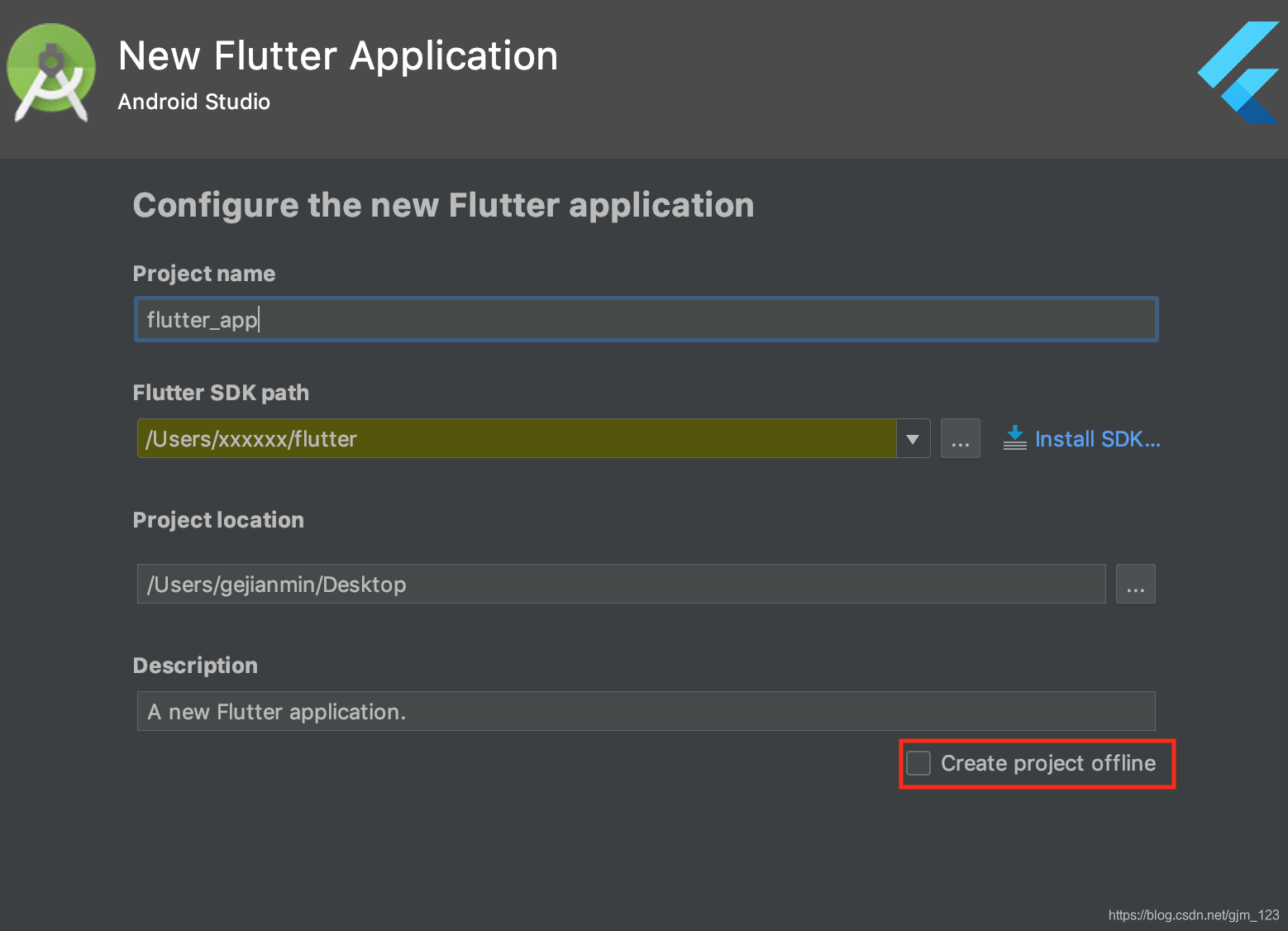Click the 'Configure the new Flutter application' heading
1288x931 pixels.
point(443,205)
